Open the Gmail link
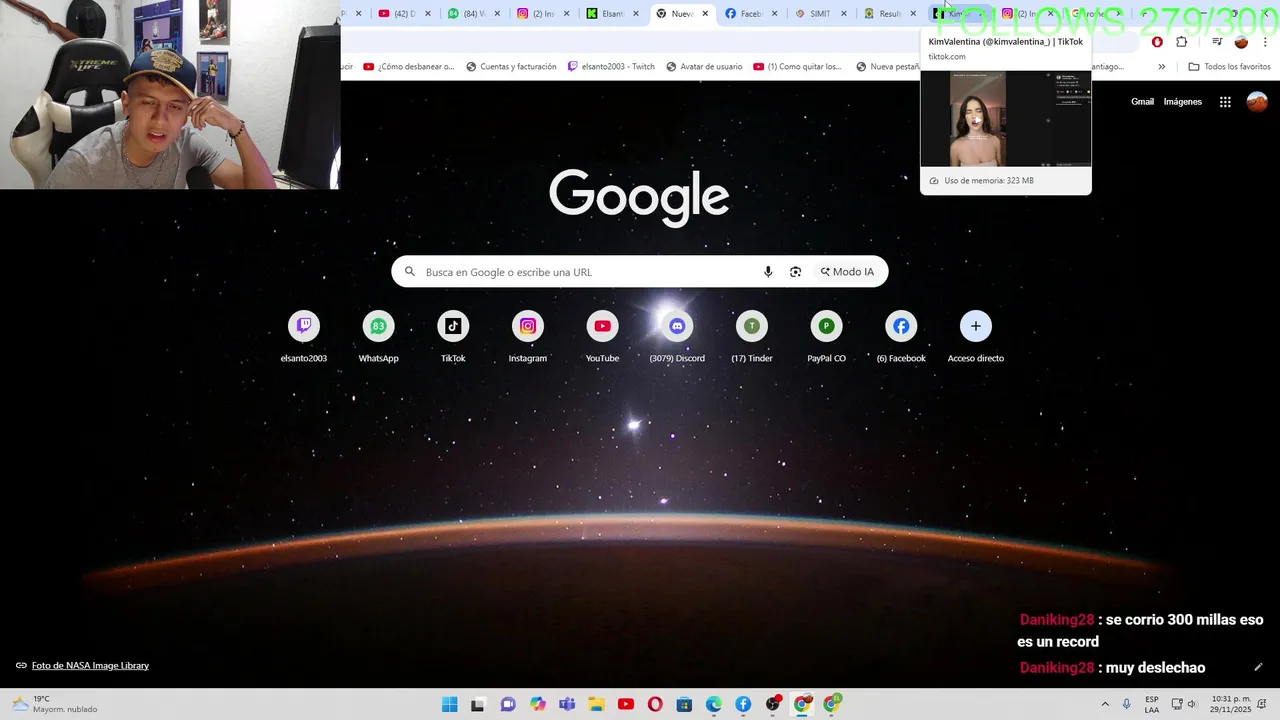This screenshot has width=1280, height=720. tap(1142, 102)
